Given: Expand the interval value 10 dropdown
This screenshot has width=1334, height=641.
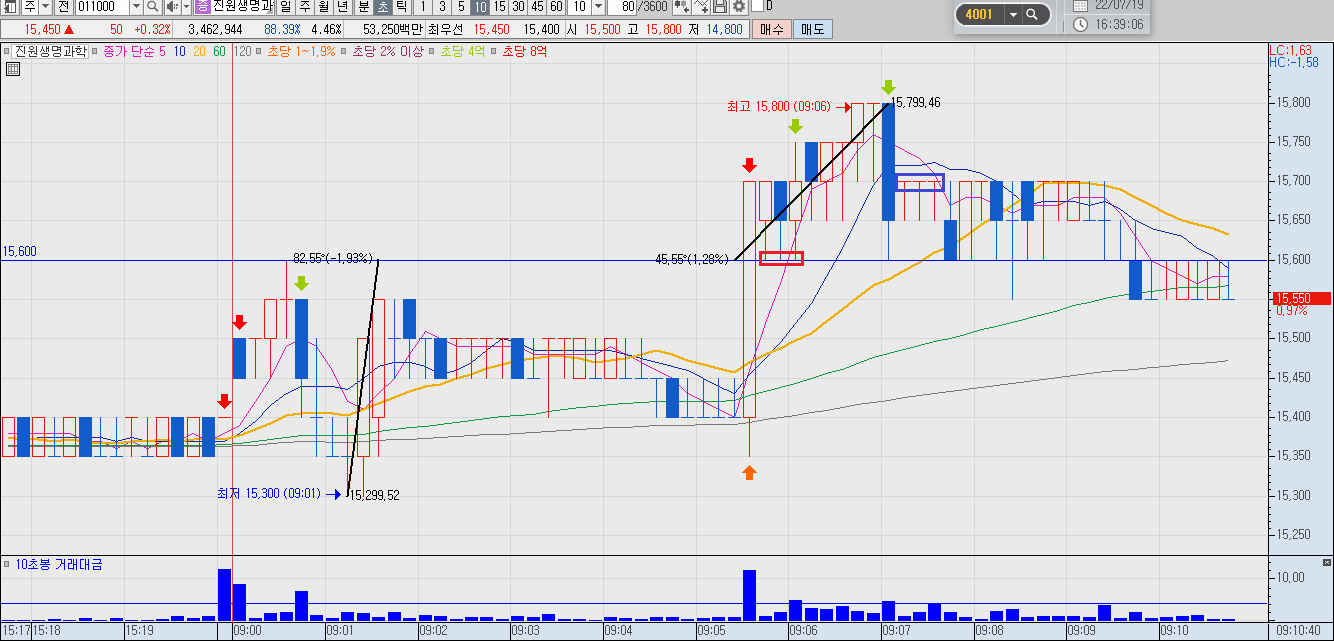Looking at the screenshot, I should tap(597, 7).
